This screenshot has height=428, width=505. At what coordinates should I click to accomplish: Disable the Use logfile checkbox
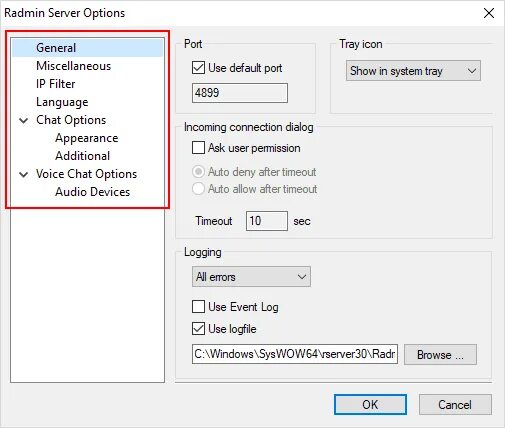(198, 329)
